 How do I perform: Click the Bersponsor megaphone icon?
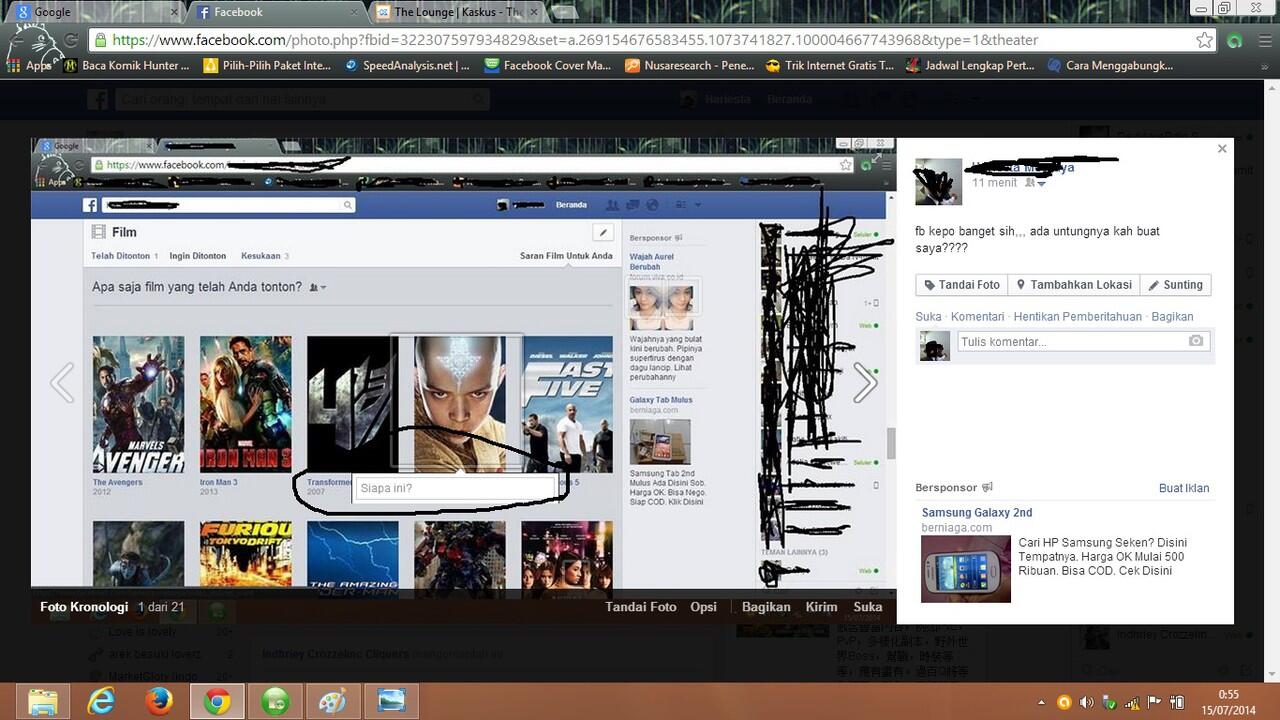988,487
